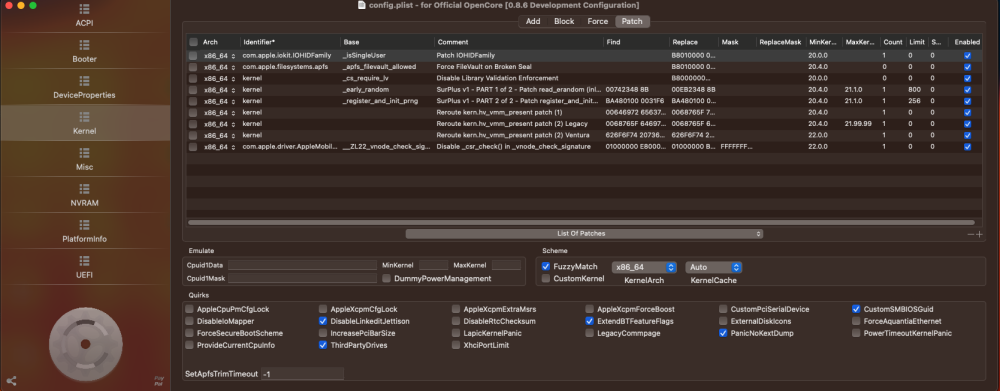Click the config.plist document title icon

[x=362, y=4]
